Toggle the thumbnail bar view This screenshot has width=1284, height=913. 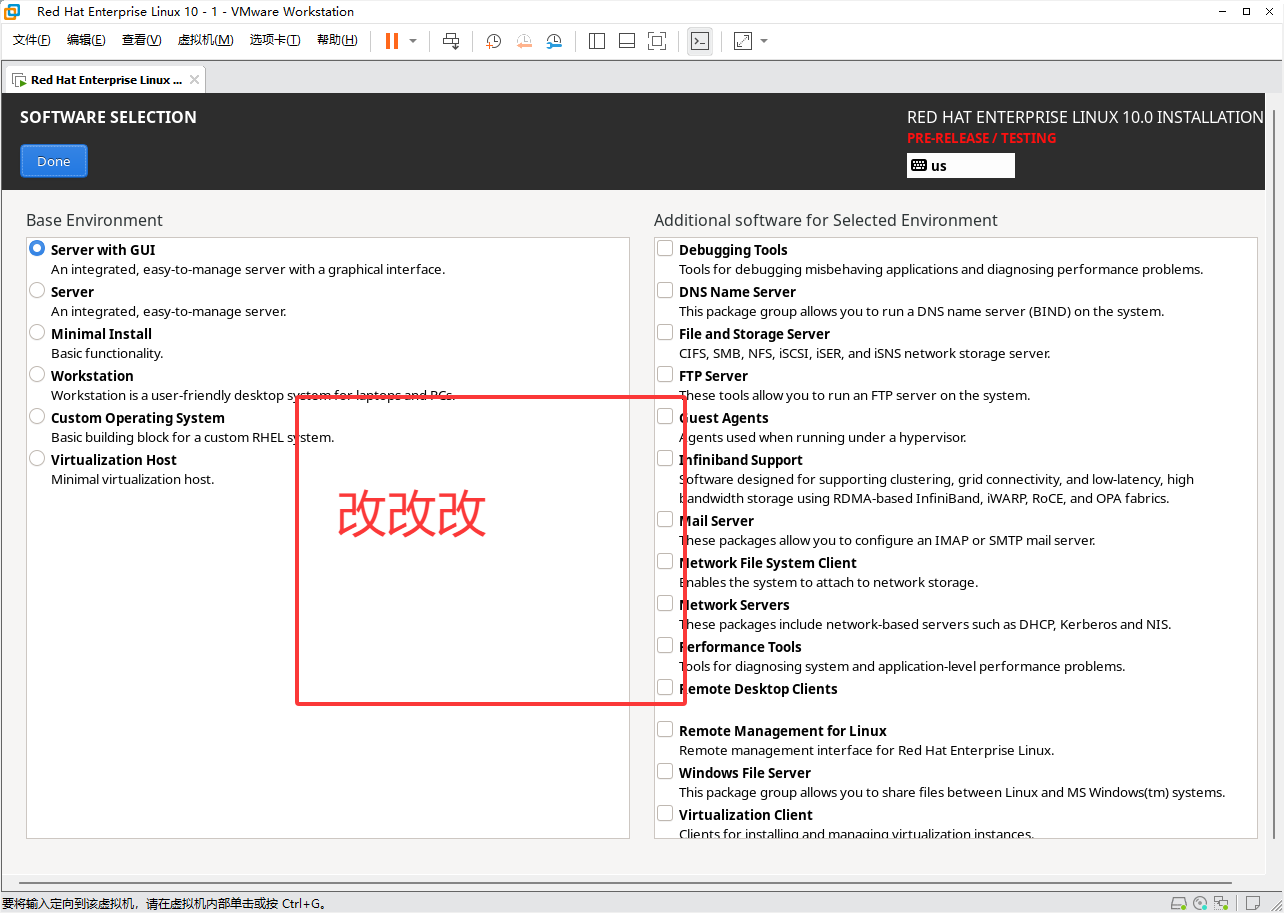point(627,41)
